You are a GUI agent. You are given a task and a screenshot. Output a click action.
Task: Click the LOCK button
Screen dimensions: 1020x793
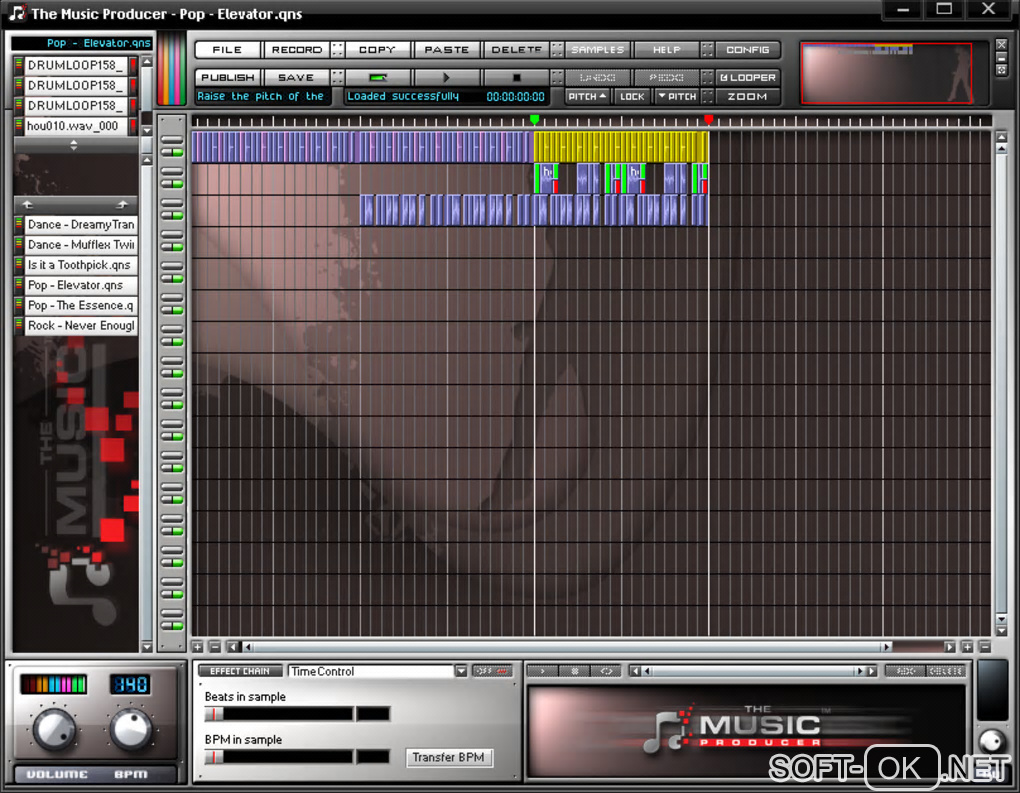632,96
